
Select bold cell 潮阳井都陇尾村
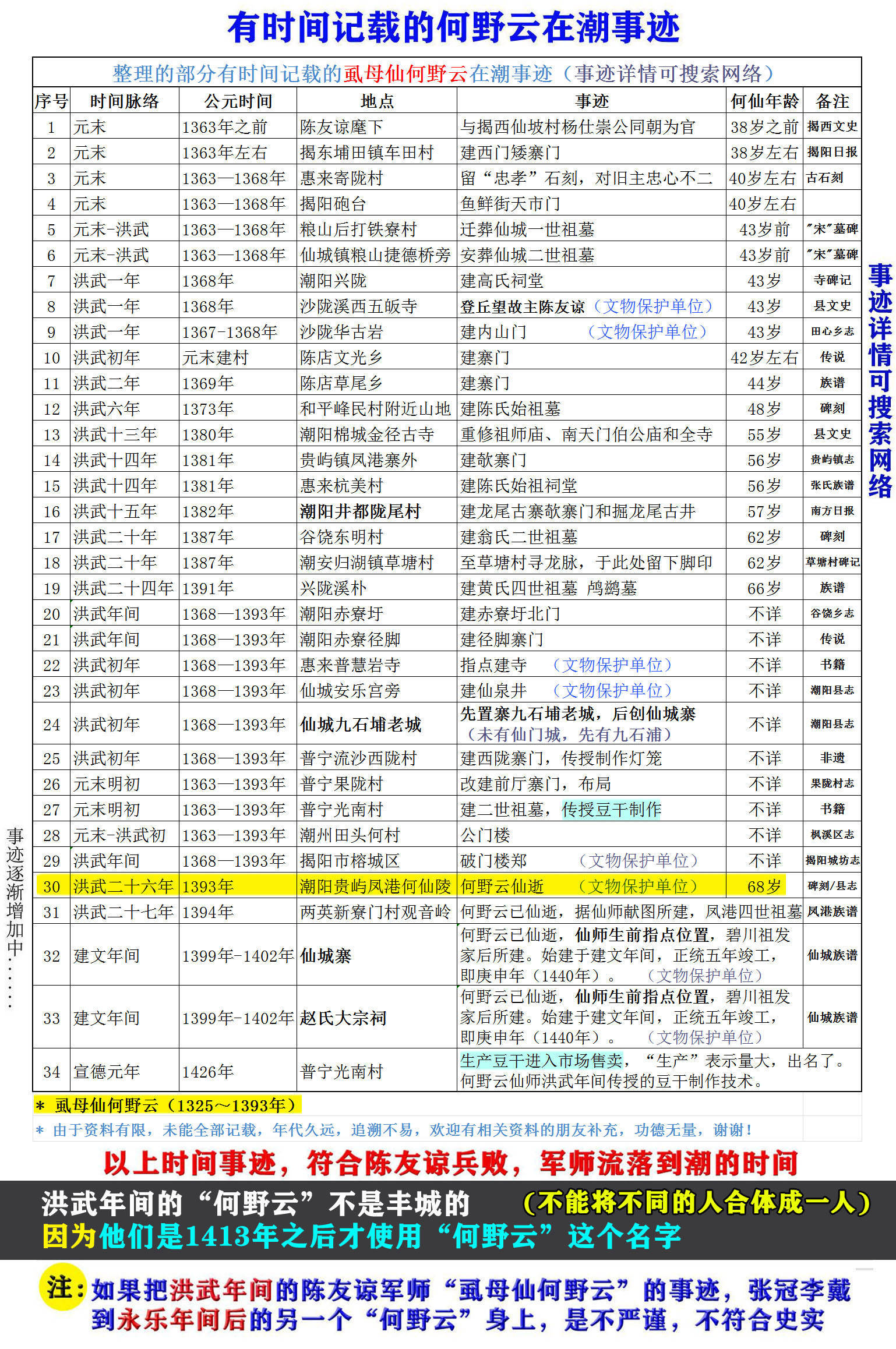(x=377, y=511)
